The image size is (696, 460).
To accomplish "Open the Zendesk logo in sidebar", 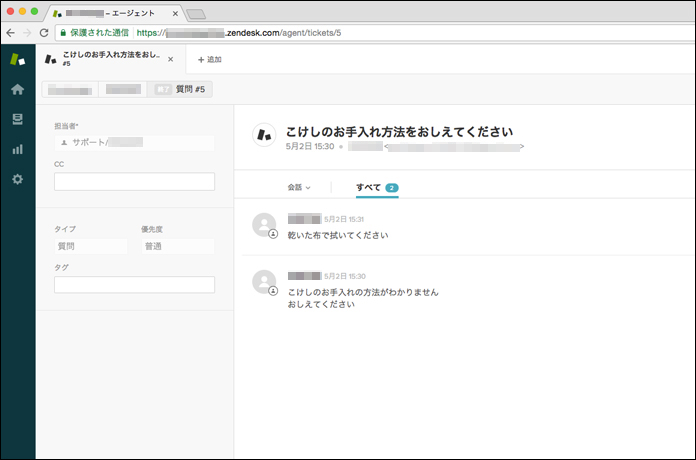I will (x=17, y=59).
